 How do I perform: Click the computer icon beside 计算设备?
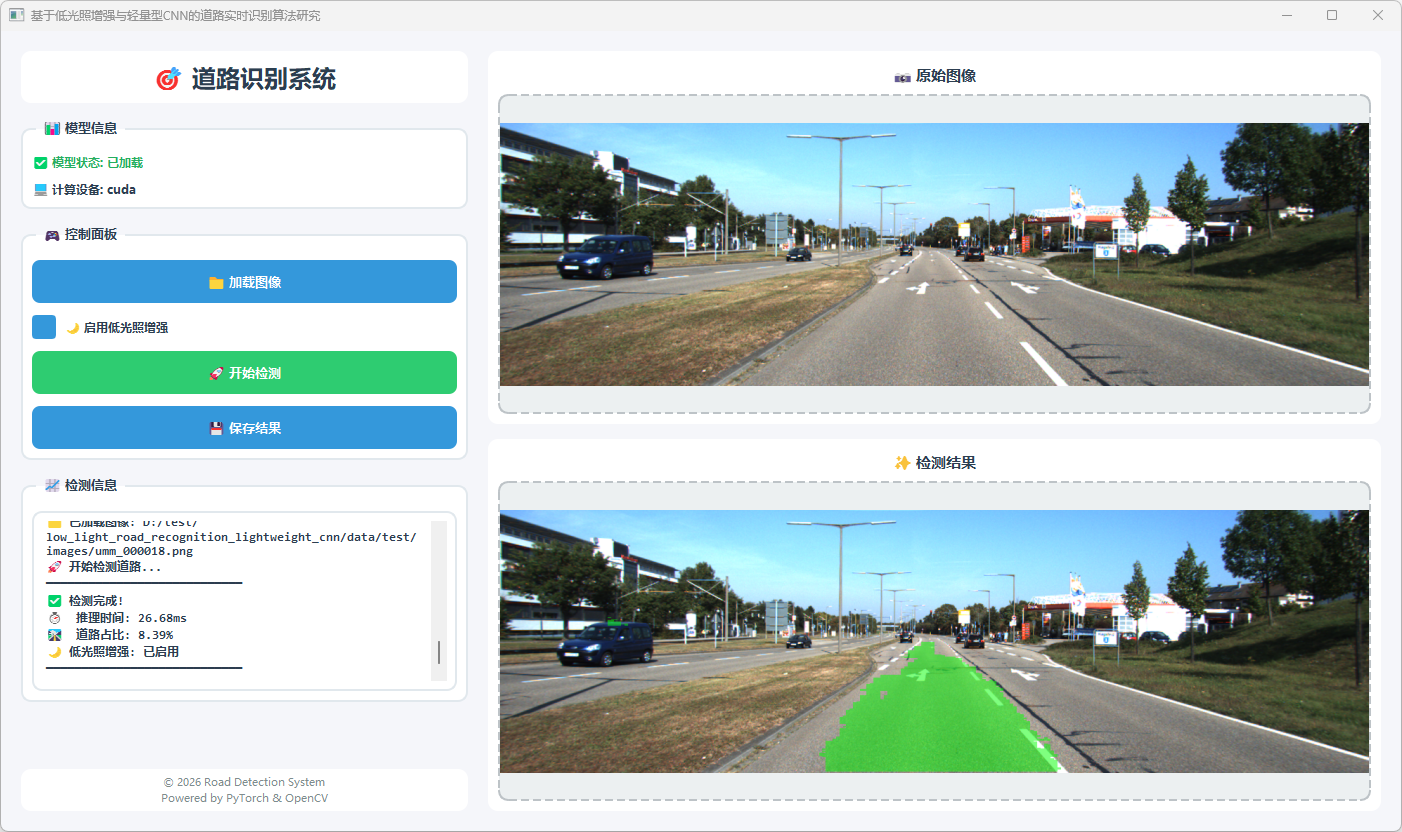point(41,190)
